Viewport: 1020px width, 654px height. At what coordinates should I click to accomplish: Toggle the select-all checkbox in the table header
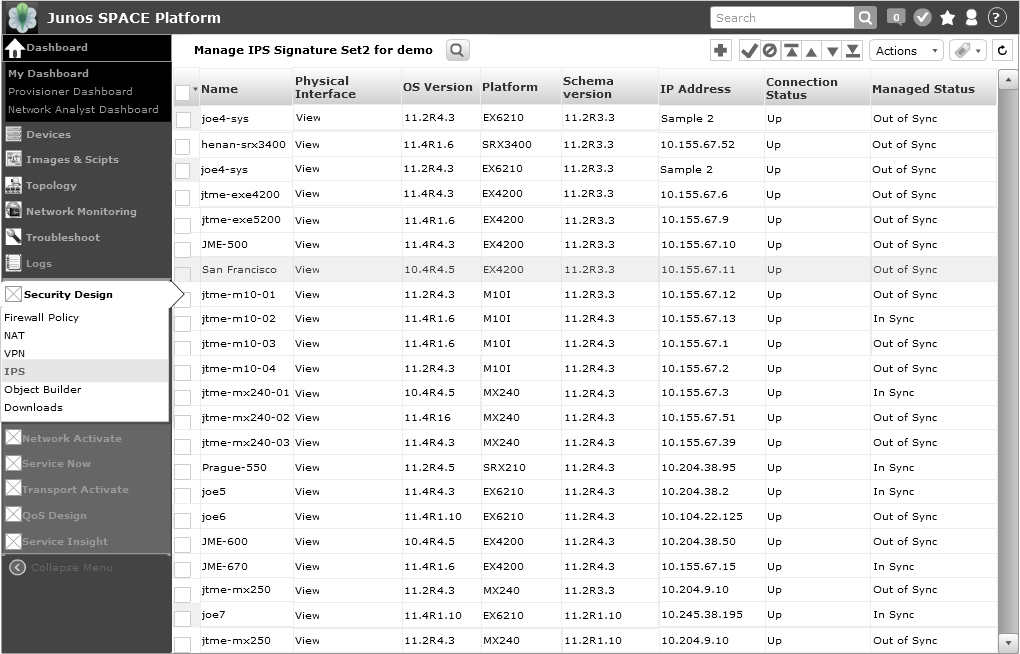[182, 93]
